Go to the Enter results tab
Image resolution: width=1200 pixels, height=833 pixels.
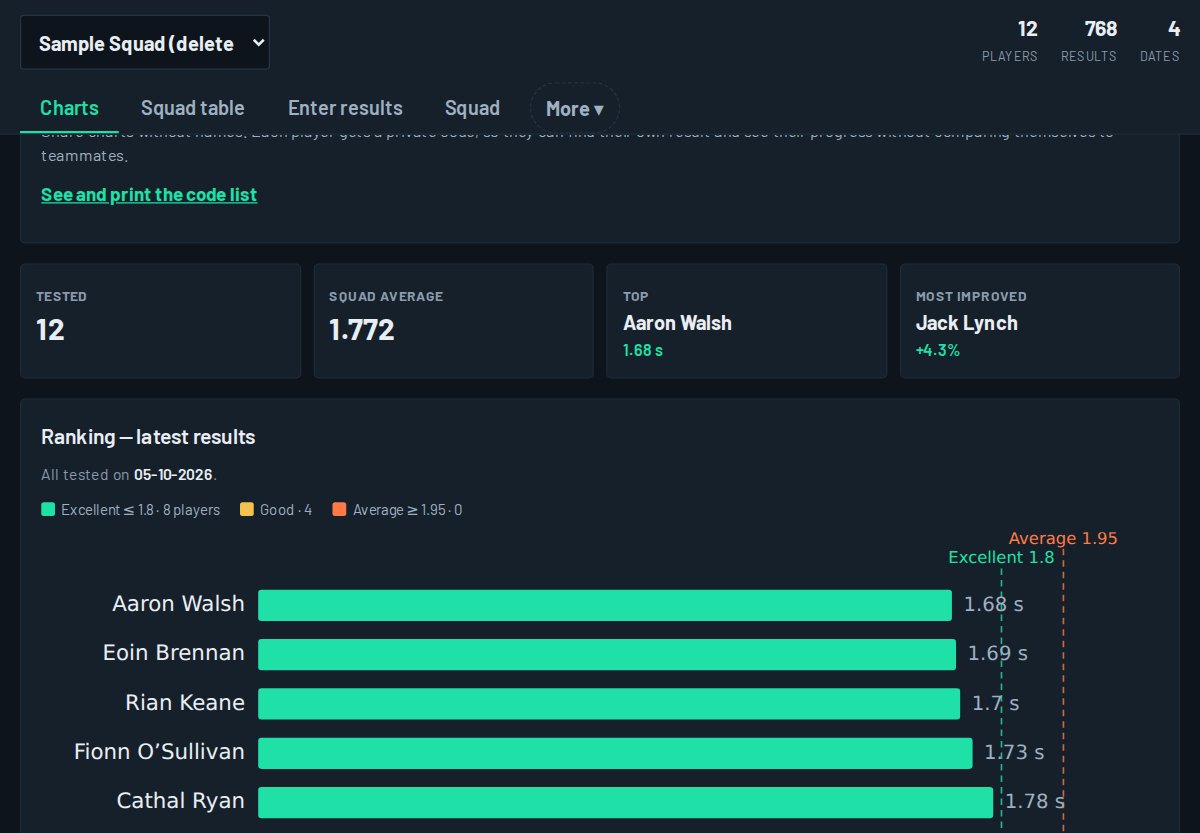click(345, 108)
